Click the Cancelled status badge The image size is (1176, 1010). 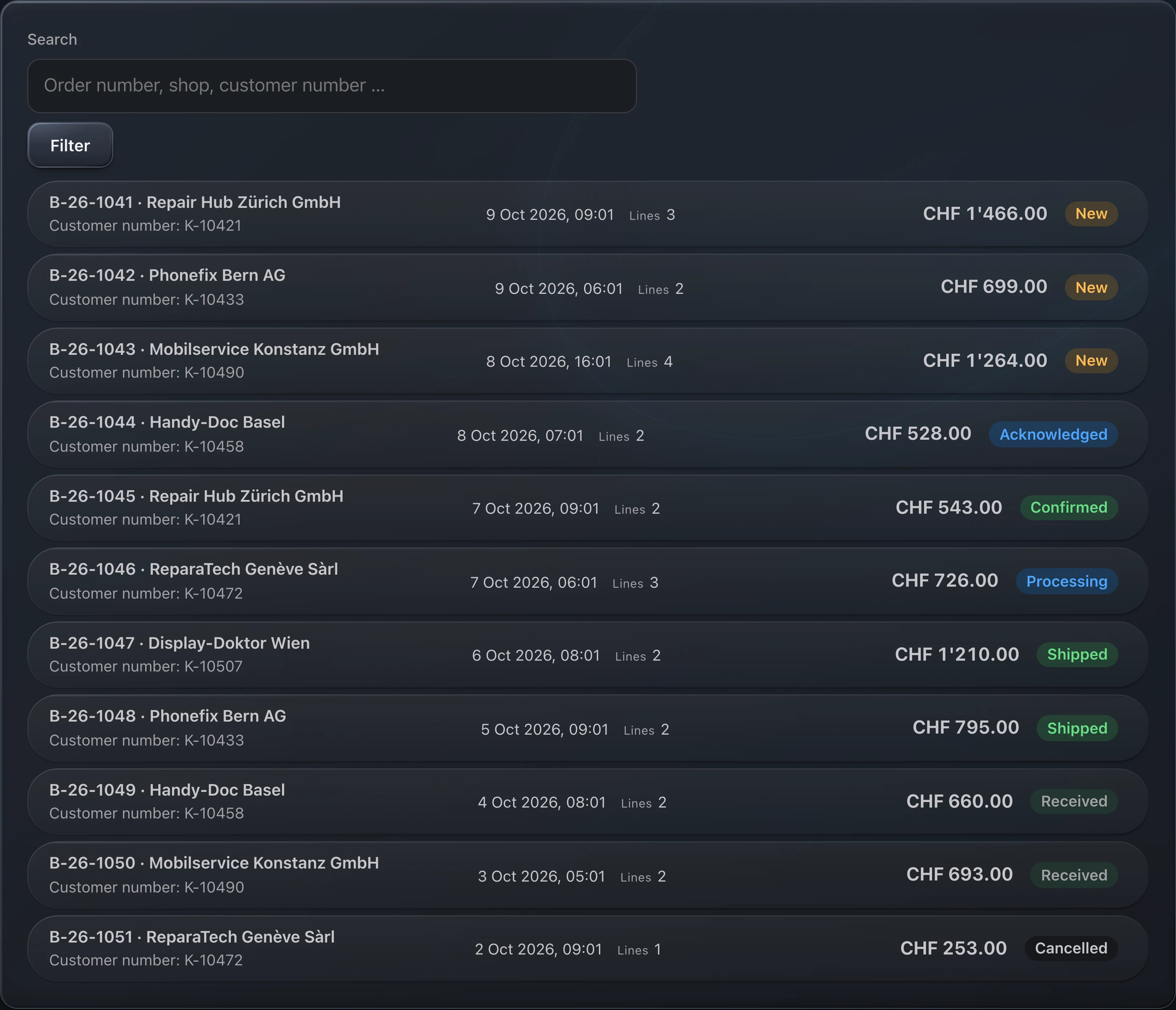[1070, 948]
